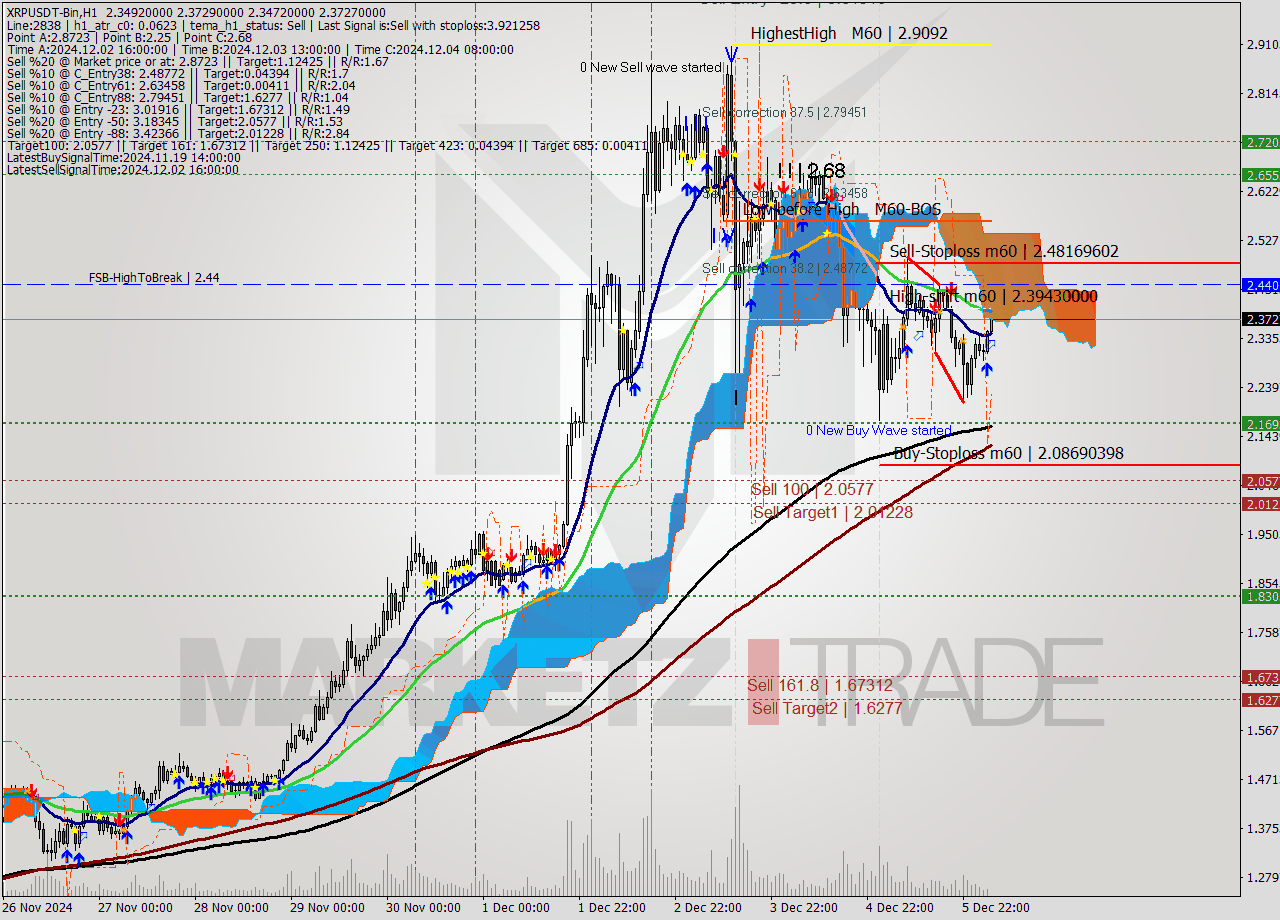Select the 'Sell %10 @ Entry -23: 3.01916' line
The image size is (1280, 920).
click(x=177, y=109)
